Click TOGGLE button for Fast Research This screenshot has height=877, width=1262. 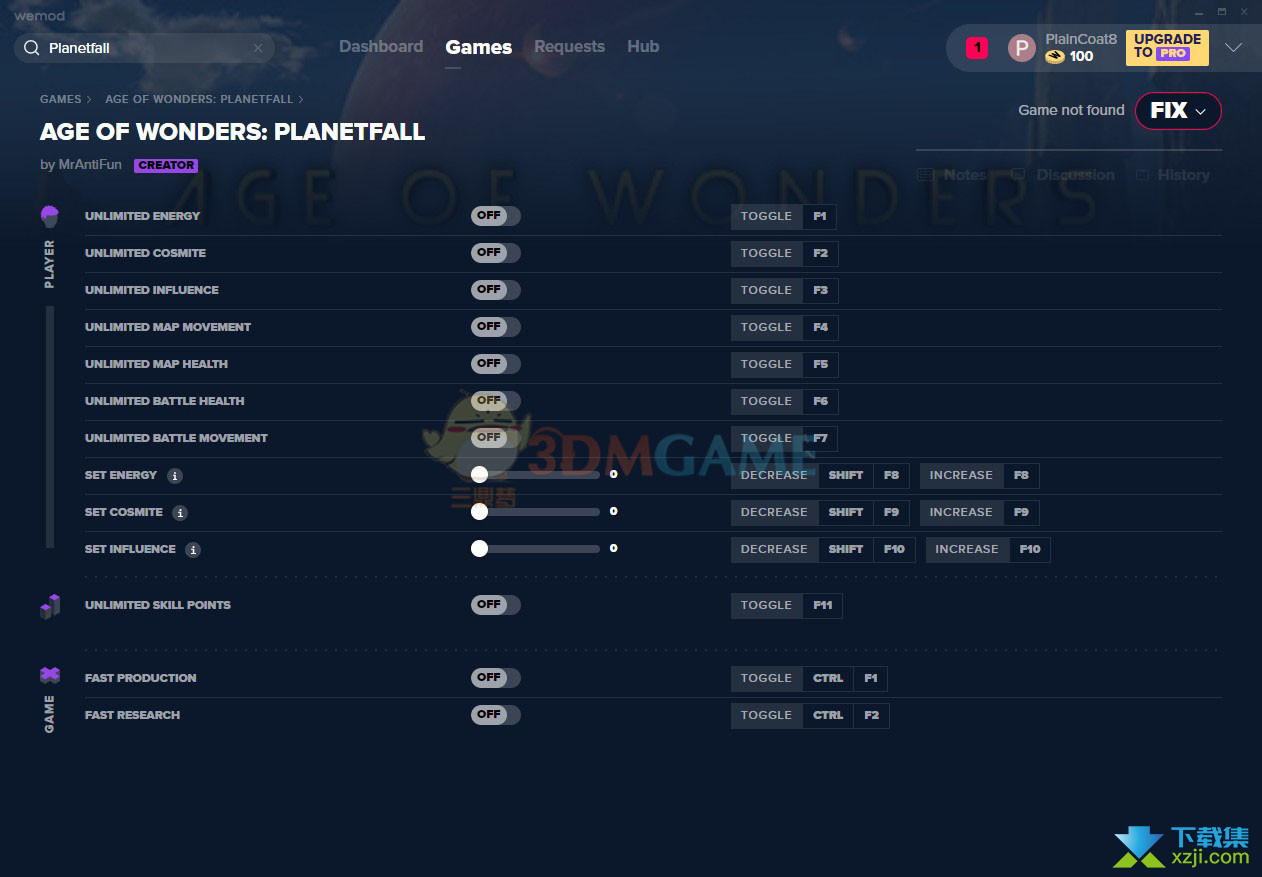click(x=766, y=716)
